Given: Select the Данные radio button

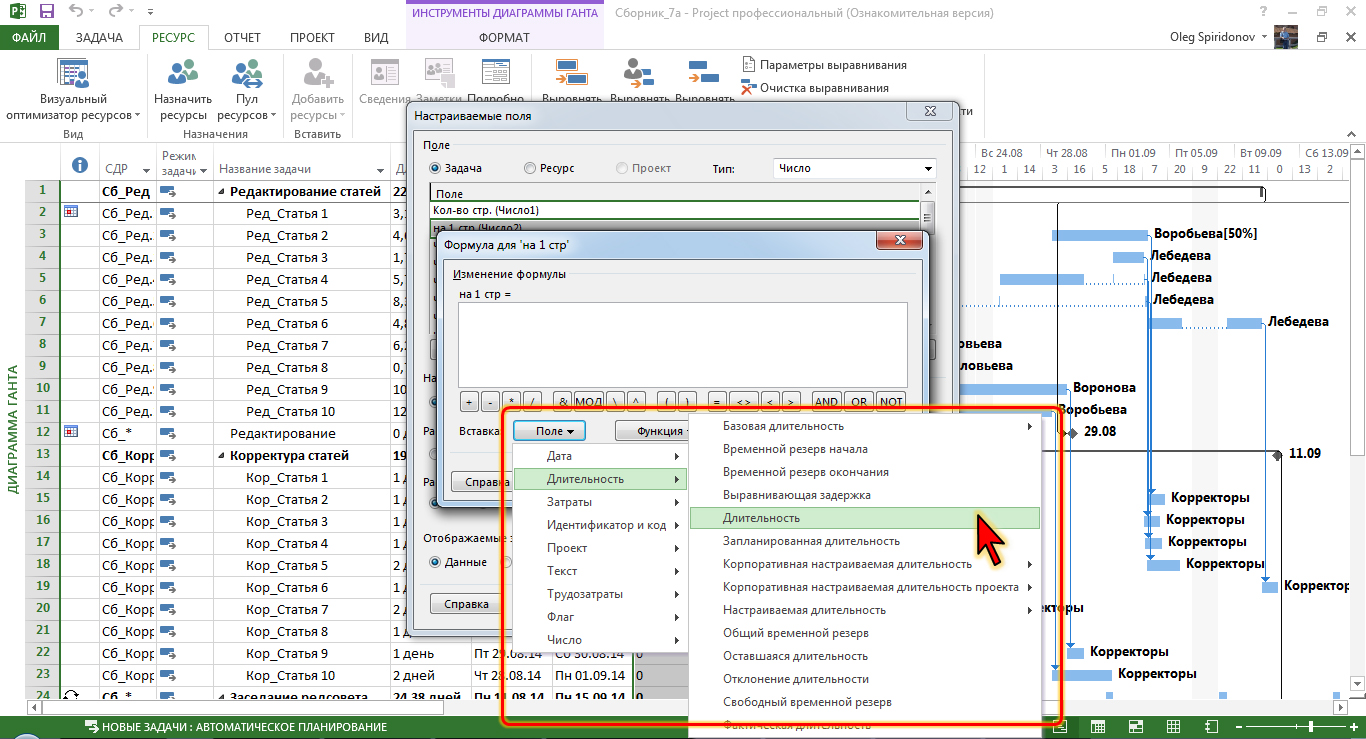Looking at the screenshot, I should click(435, 562).
